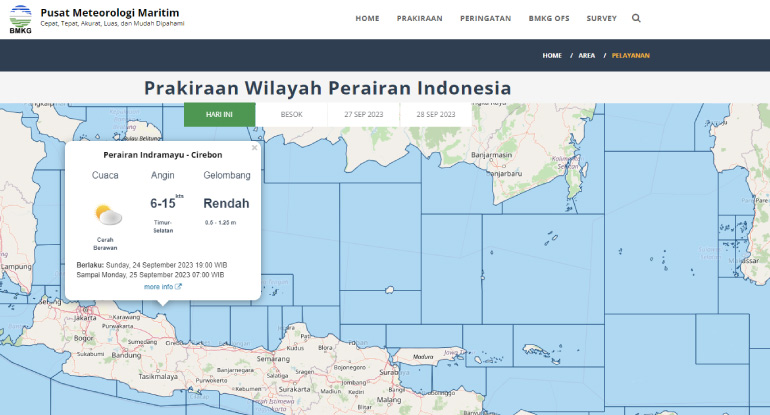This screenshot has width=770, height=415.
Task: Click the BMKG logo
Action: click(x=20, y=19)
